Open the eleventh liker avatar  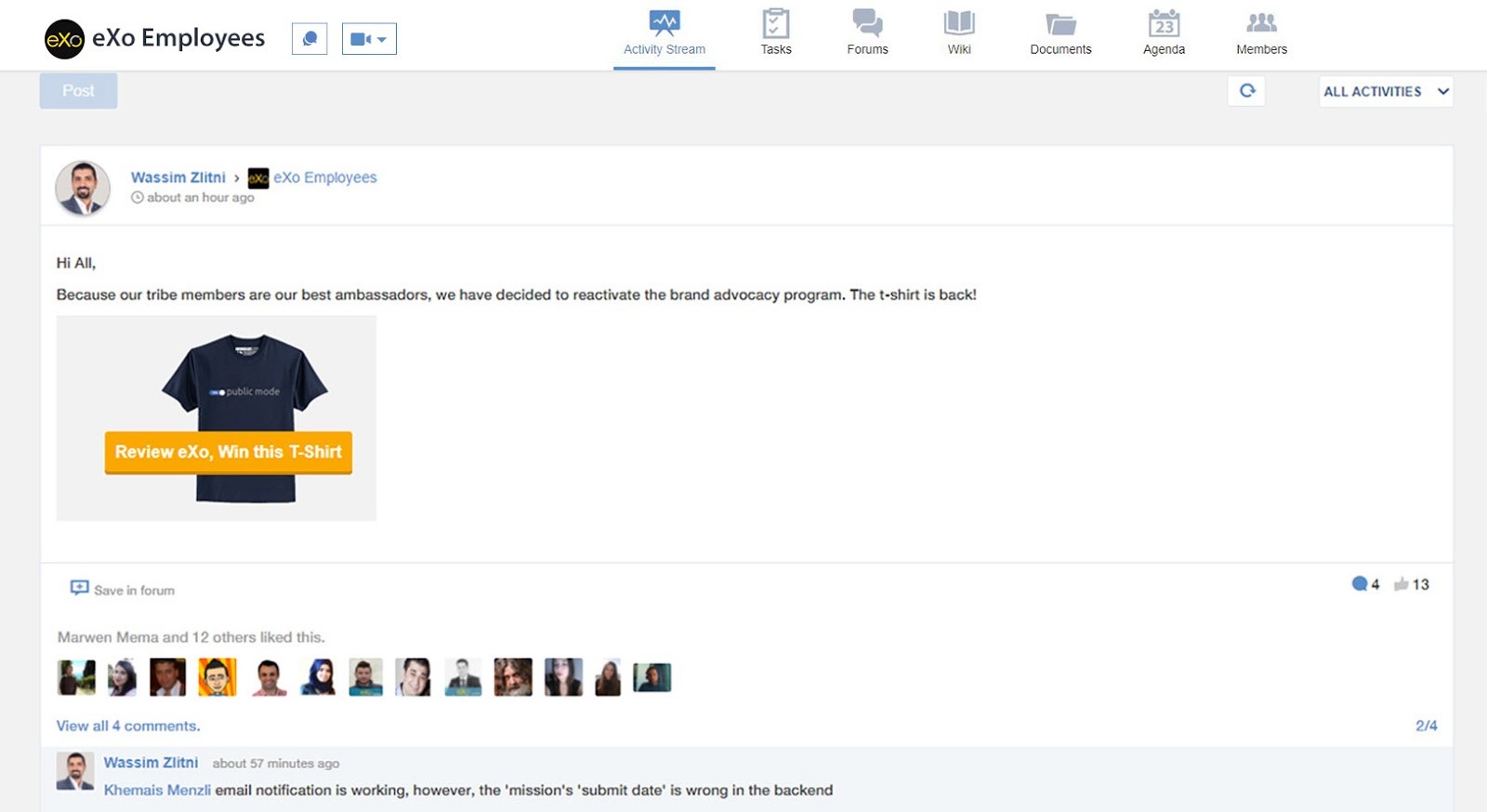pyautogui.click(x=563, y=677)
